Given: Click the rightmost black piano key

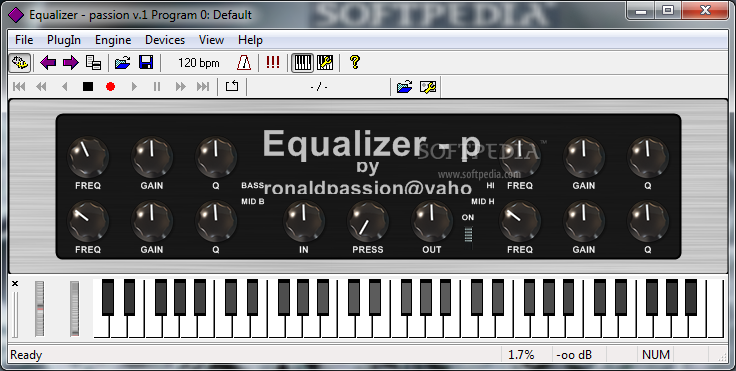Looking at the screenshot, I should tap(690, 297).
